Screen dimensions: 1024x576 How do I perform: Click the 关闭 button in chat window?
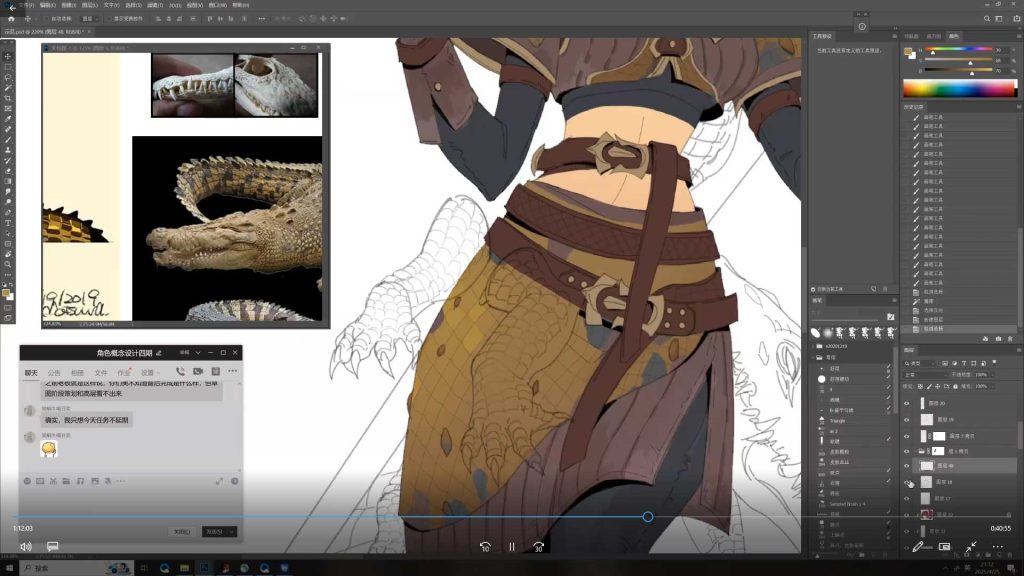click(x=180, y=531)
